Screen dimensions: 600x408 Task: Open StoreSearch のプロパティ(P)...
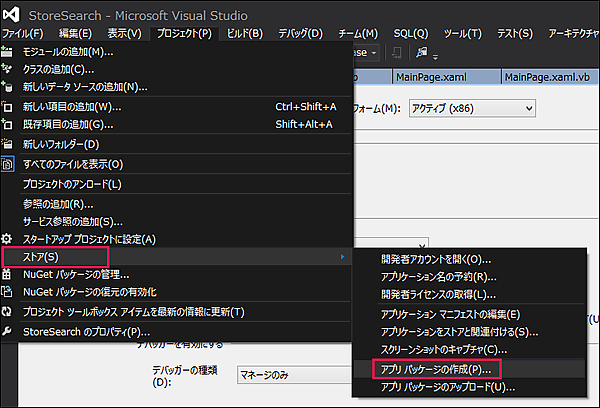pyautogui.click(x=176, y=332)
